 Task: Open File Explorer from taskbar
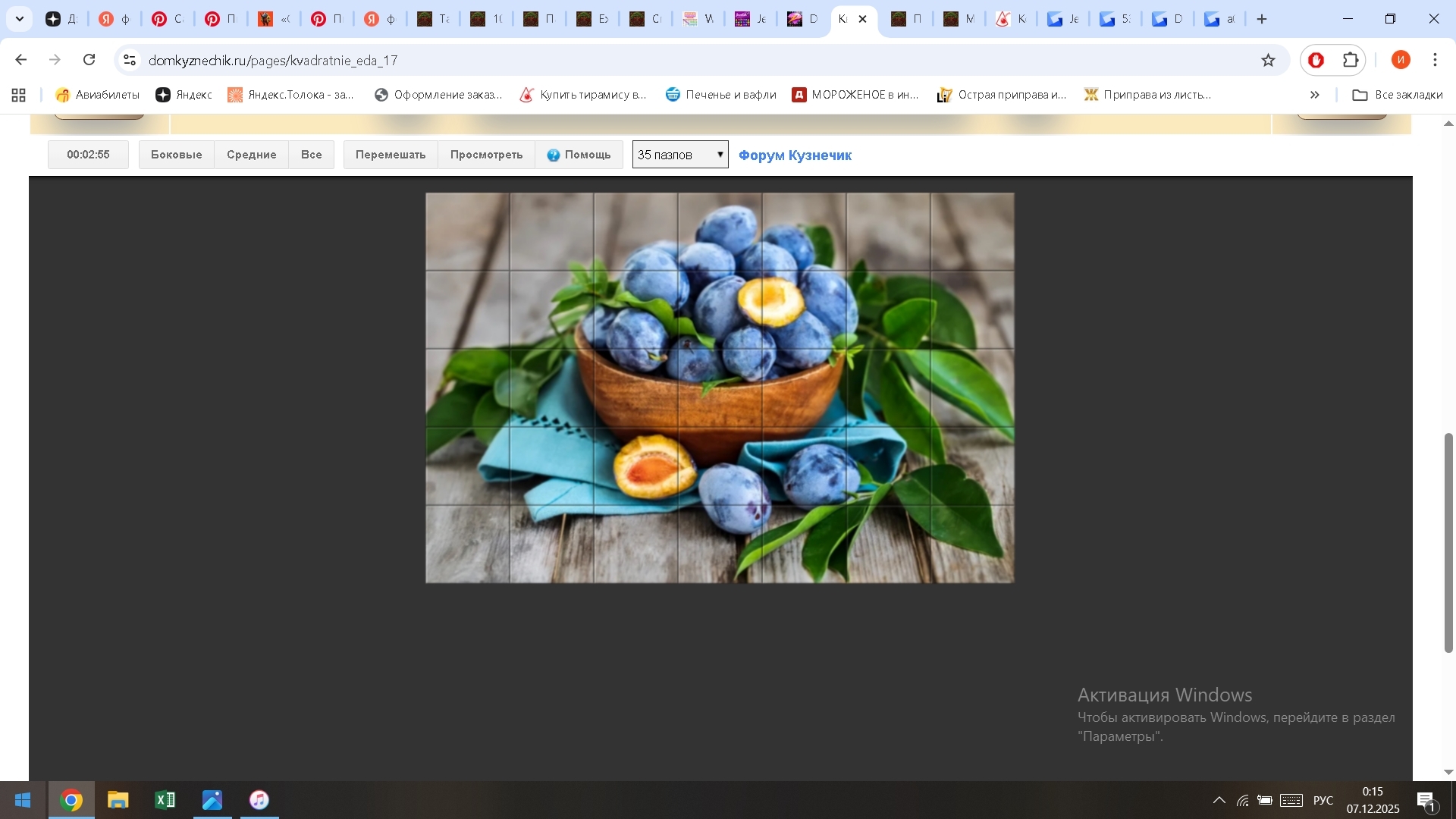pos(118,800)
